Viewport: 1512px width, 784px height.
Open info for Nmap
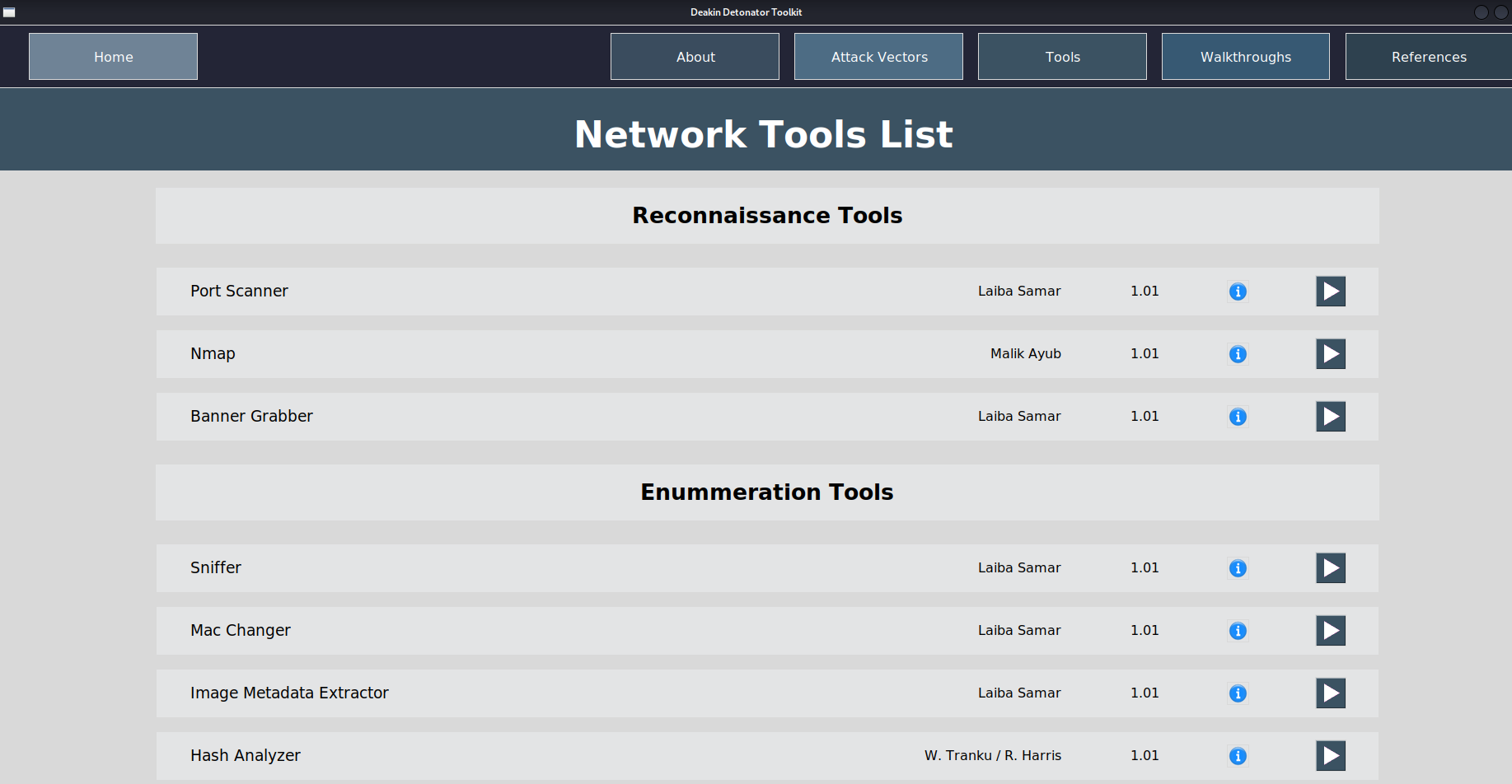point(1238,354)
